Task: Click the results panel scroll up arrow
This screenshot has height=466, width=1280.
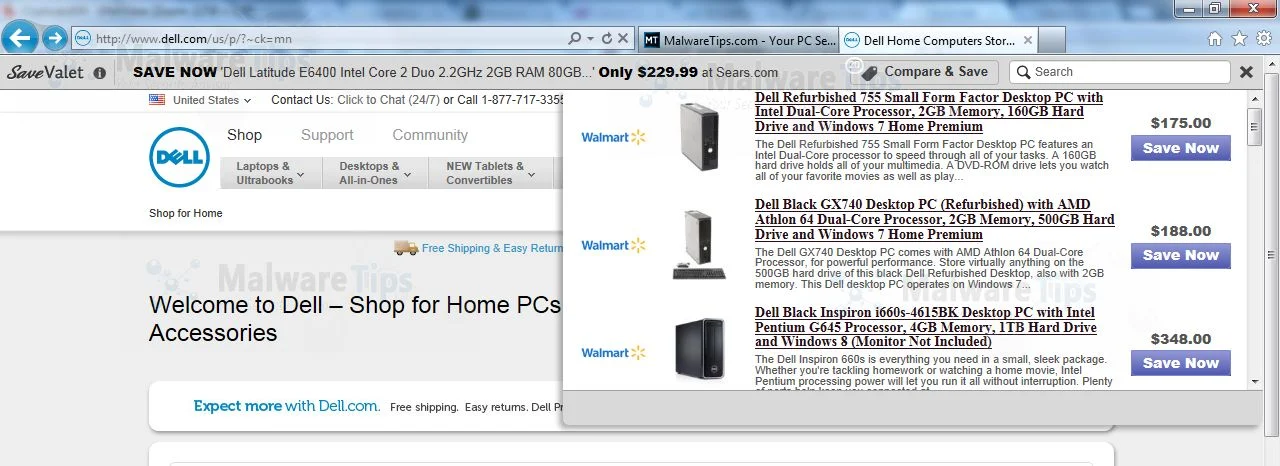Action: click(x=1254, y=97)
